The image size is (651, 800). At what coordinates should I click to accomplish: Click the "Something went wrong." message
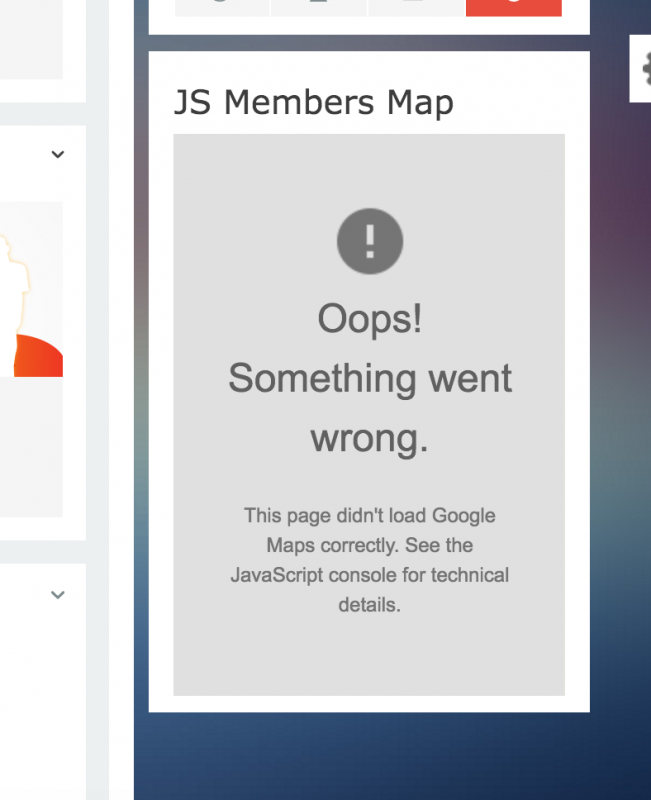click(x=370, y=408)
